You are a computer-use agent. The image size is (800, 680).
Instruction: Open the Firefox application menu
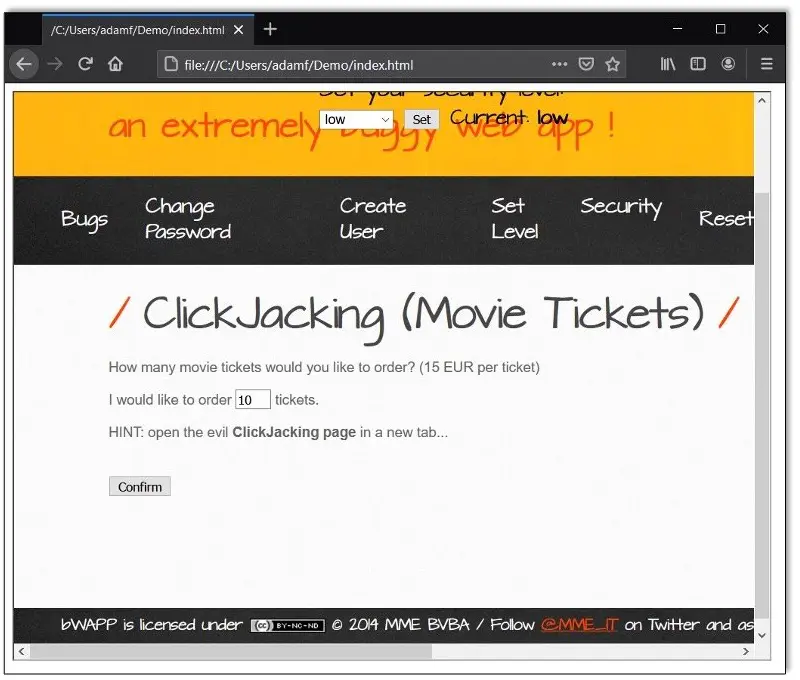766,63
